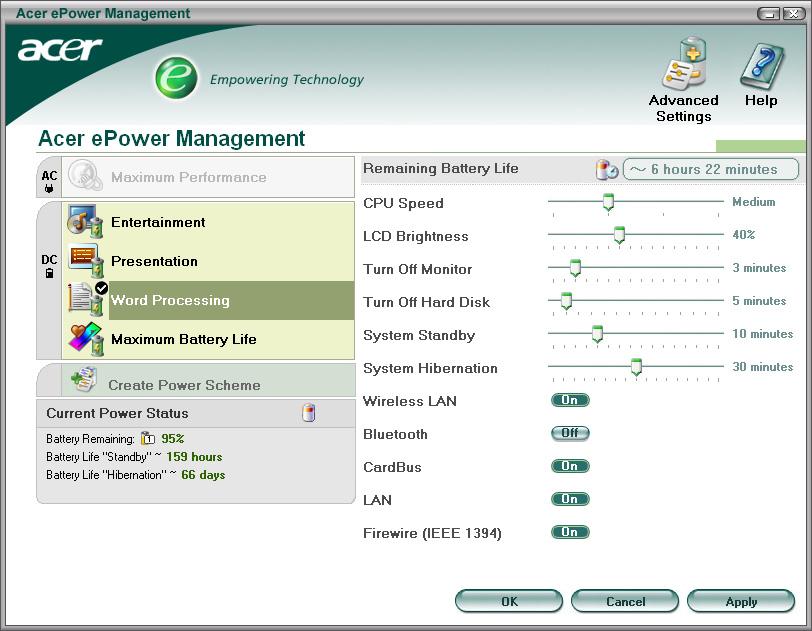Toggle Firewire (IEEE 1394) switch

pos(570,532)
